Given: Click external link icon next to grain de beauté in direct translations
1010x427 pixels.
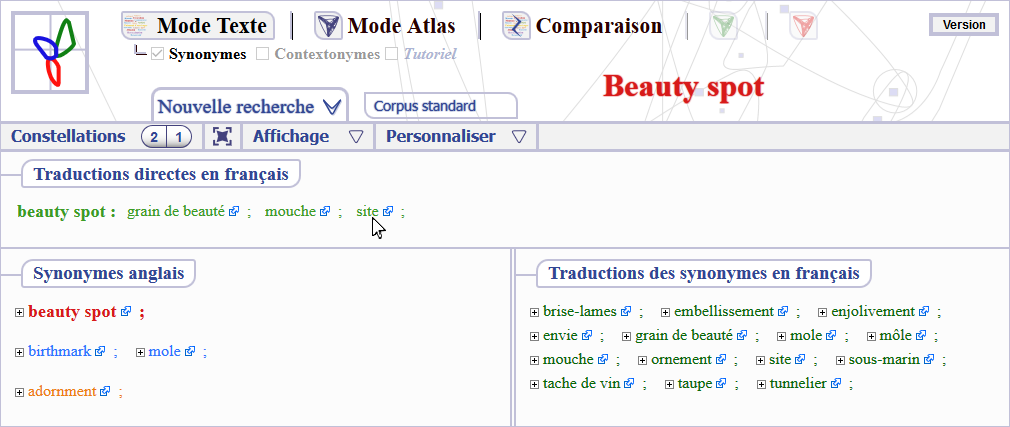Looking at the screenshot, I should pos(234,212).
